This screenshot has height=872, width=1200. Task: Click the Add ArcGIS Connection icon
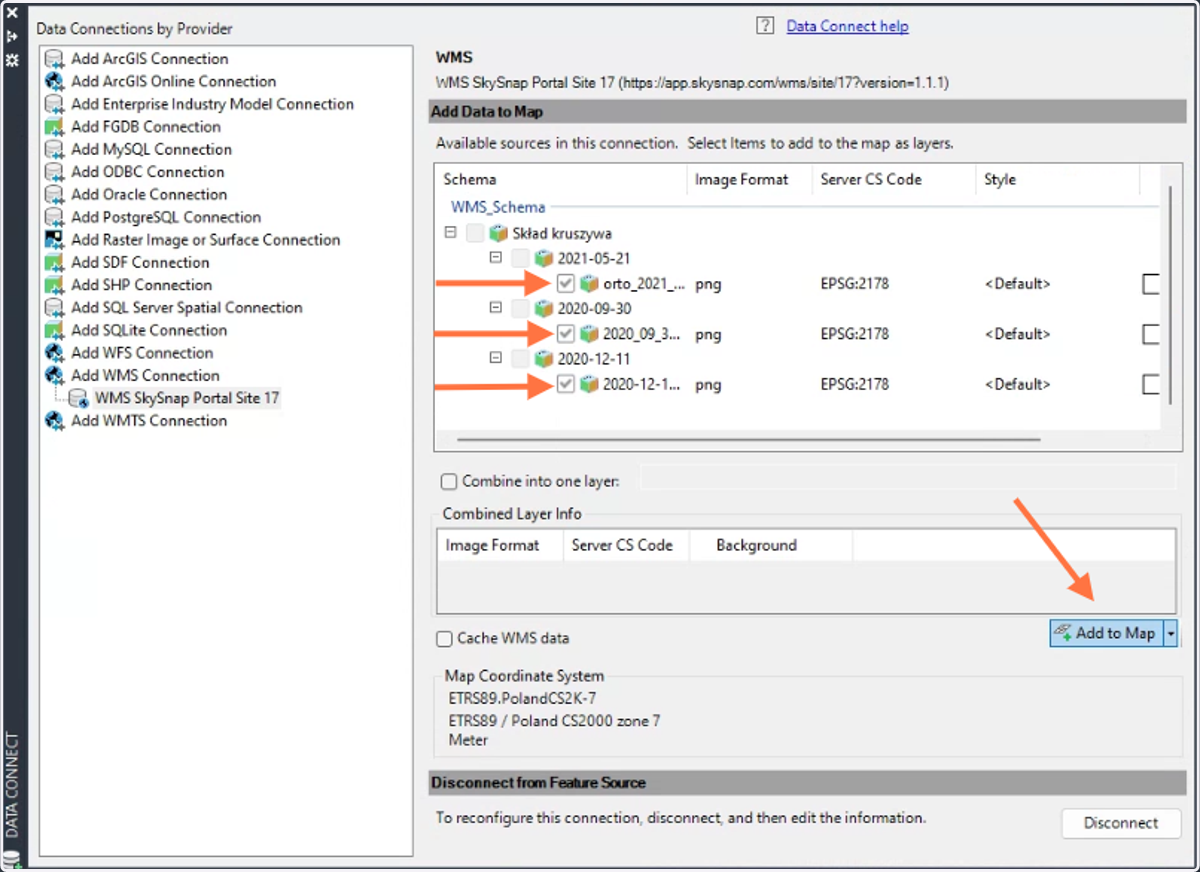[x=55, y=59]
